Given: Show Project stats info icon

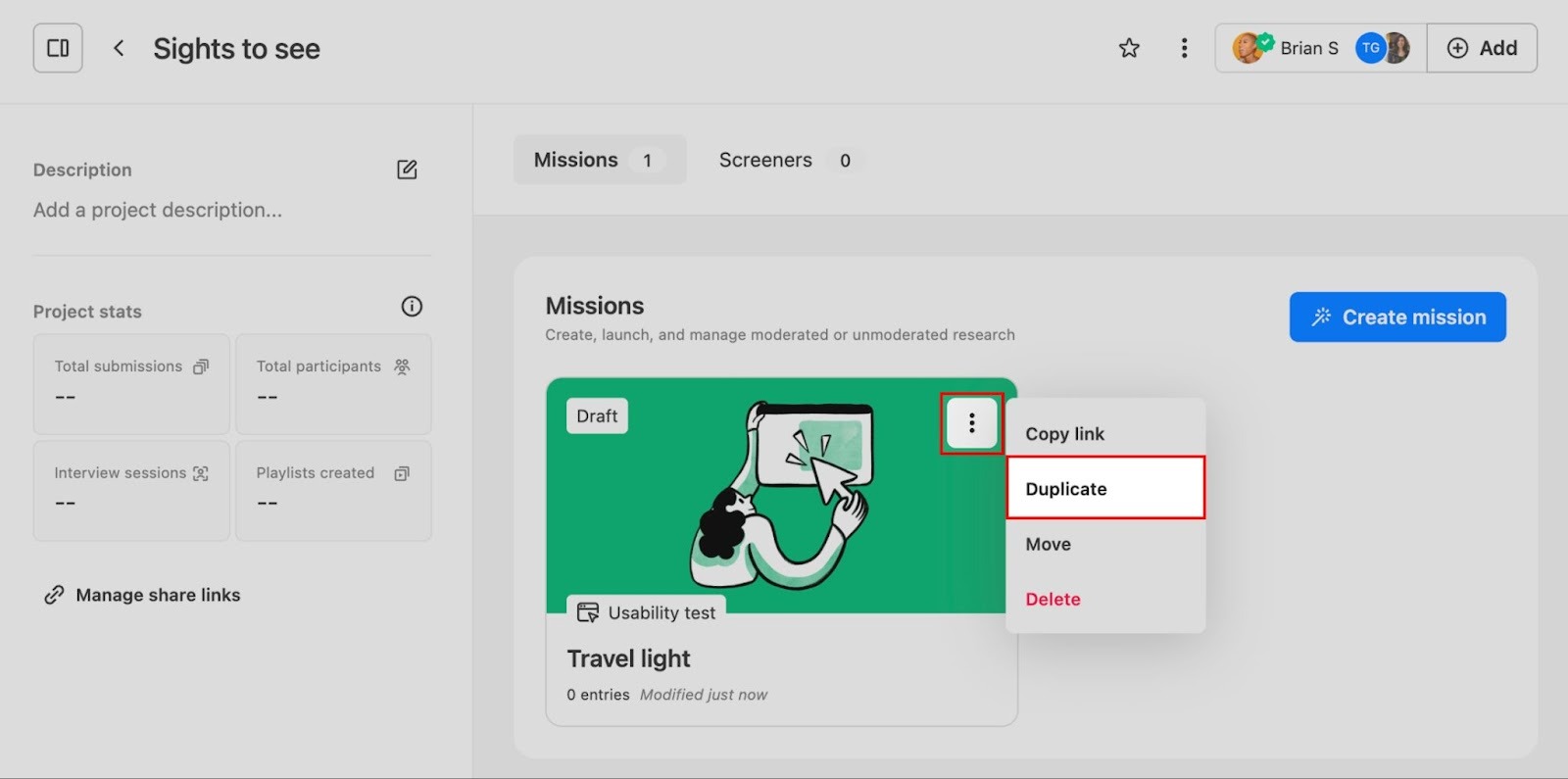Looking at the screenshot, I should (x=412, y=307).
